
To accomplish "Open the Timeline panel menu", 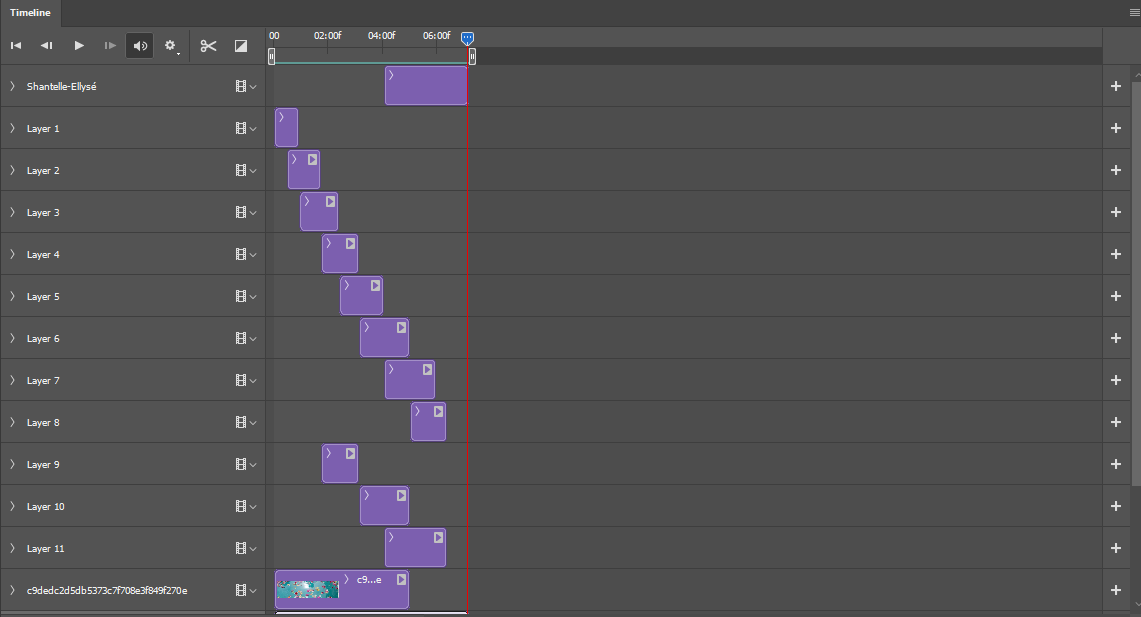I will (1133, 13).
